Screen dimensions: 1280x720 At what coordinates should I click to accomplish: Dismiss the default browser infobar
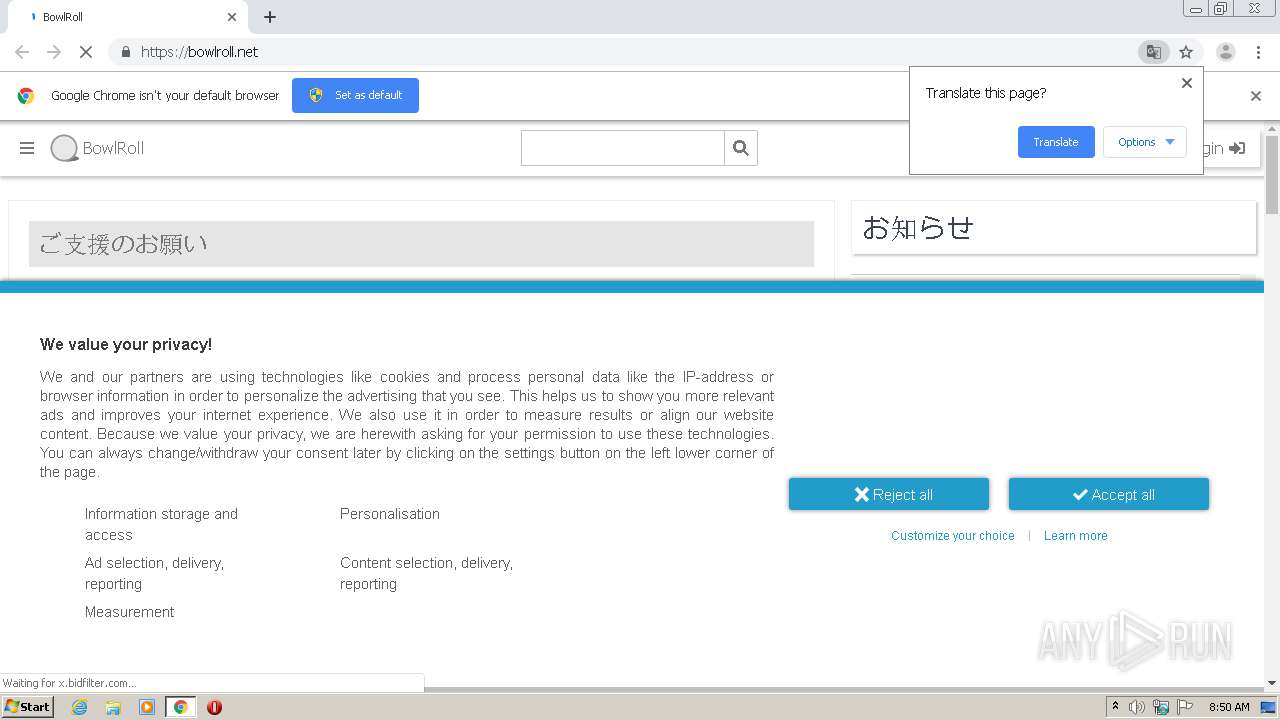coord(1256,96)
